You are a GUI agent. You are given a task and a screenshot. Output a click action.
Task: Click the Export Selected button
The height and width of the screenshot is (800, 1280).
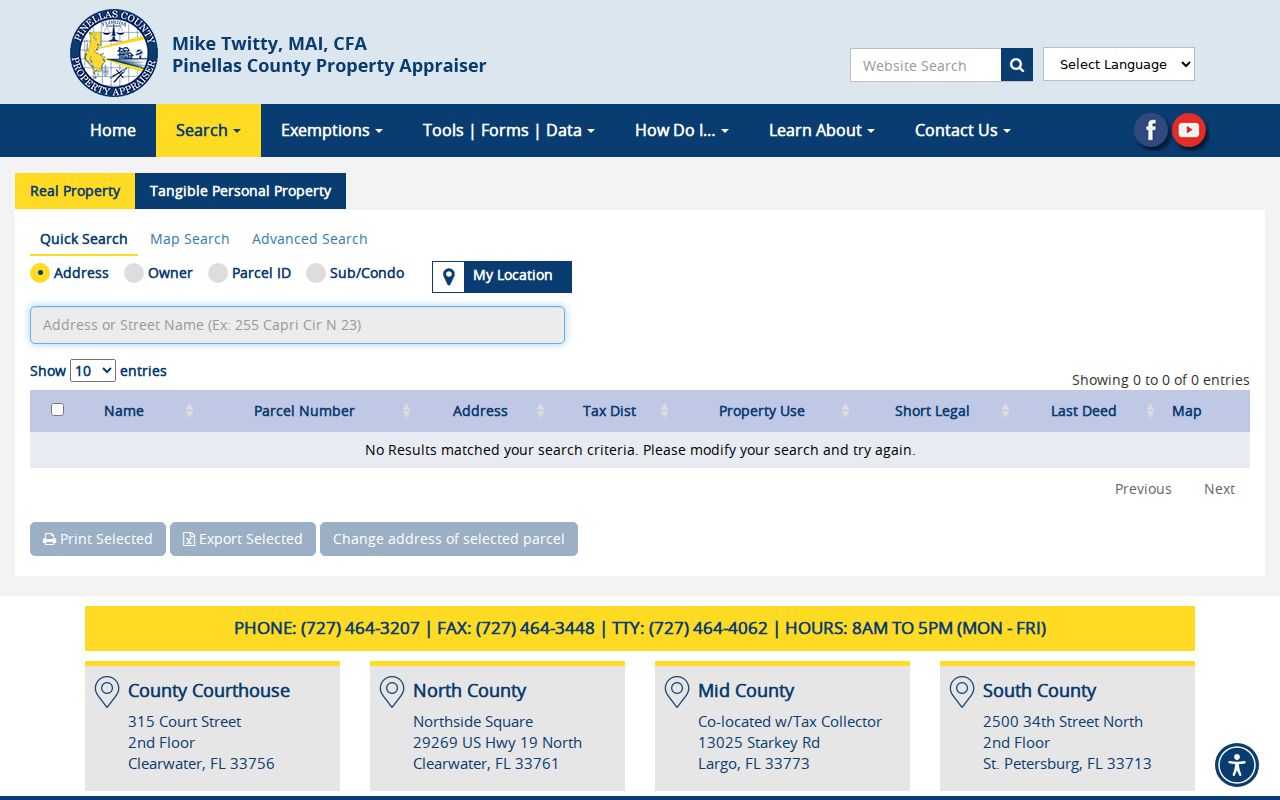point(243,539)
